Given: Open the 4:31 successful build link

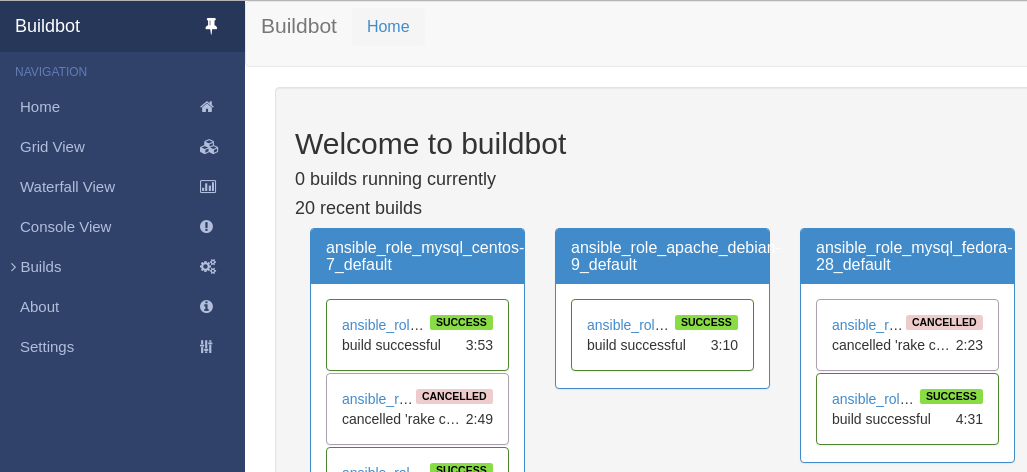Looking at the screenshot, I should pyautogui.click(x=872, y=399).
